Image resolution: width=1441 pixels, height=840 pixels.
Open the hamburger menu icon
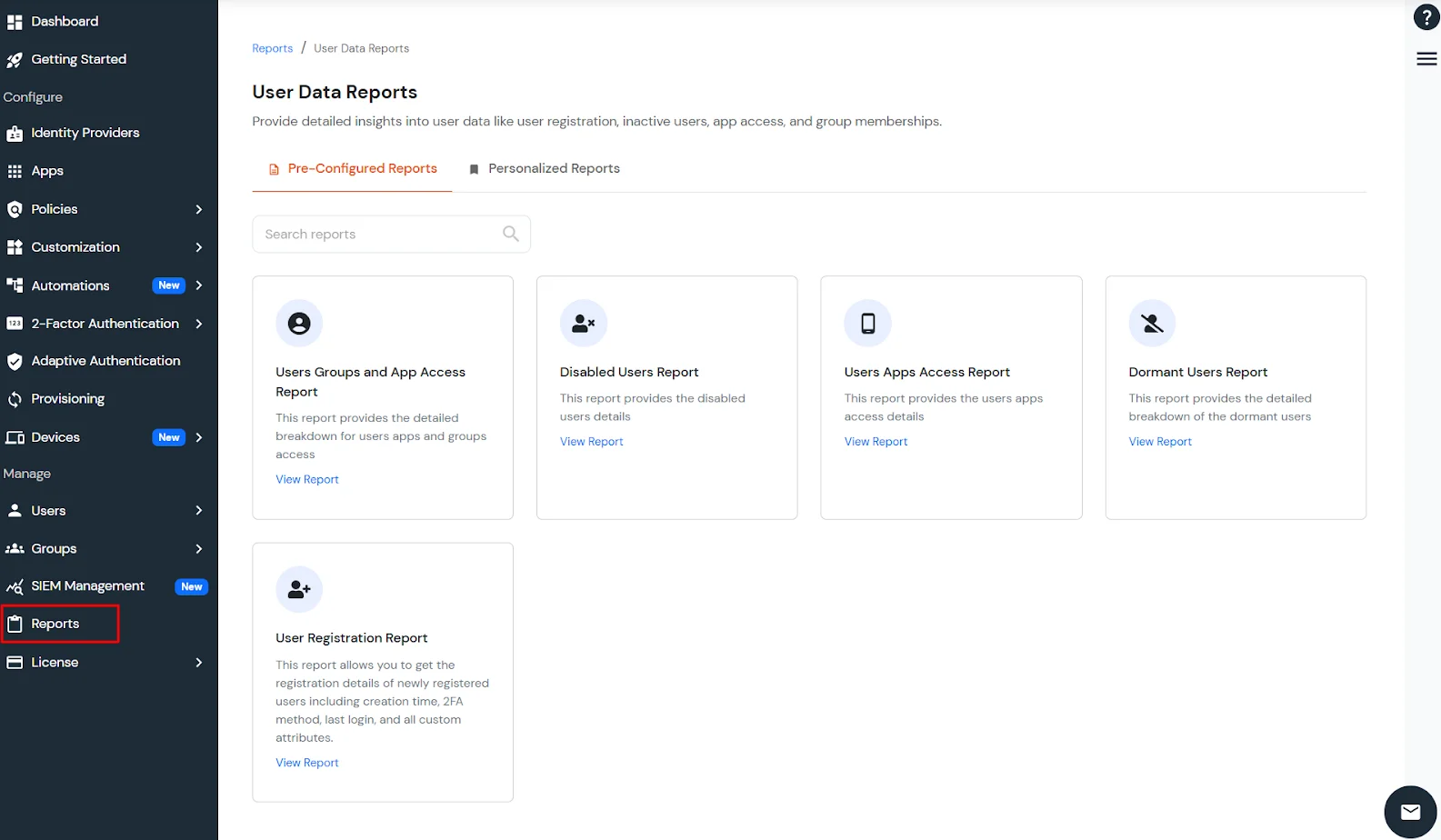[1426, 59]
